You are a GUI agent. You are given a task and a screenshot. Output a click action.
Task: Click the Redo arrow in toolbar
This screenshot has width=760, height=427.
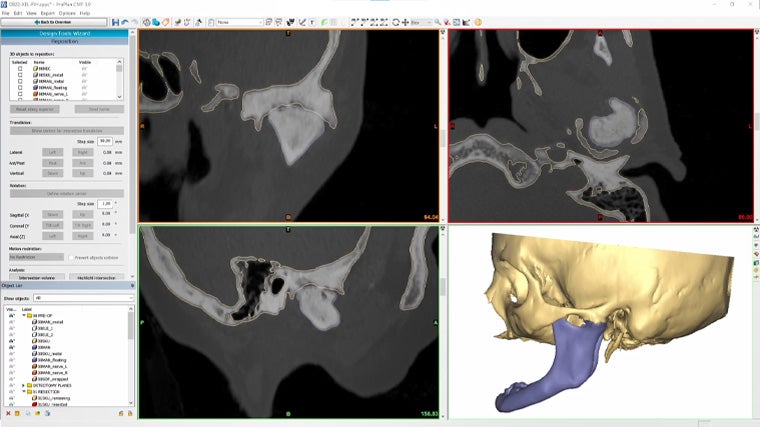(134, 22)
